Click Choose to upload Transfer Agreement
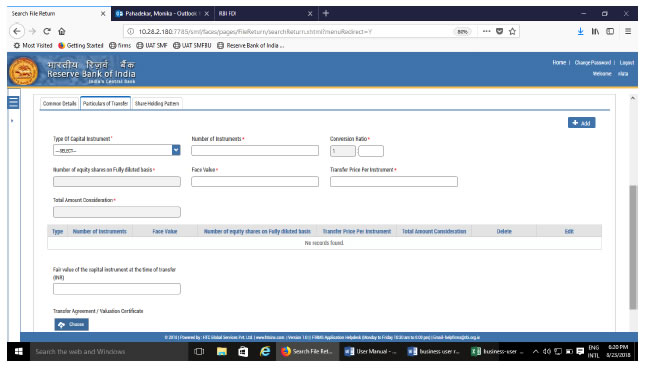This screenshot has width=649, height=368. (72, 325)
